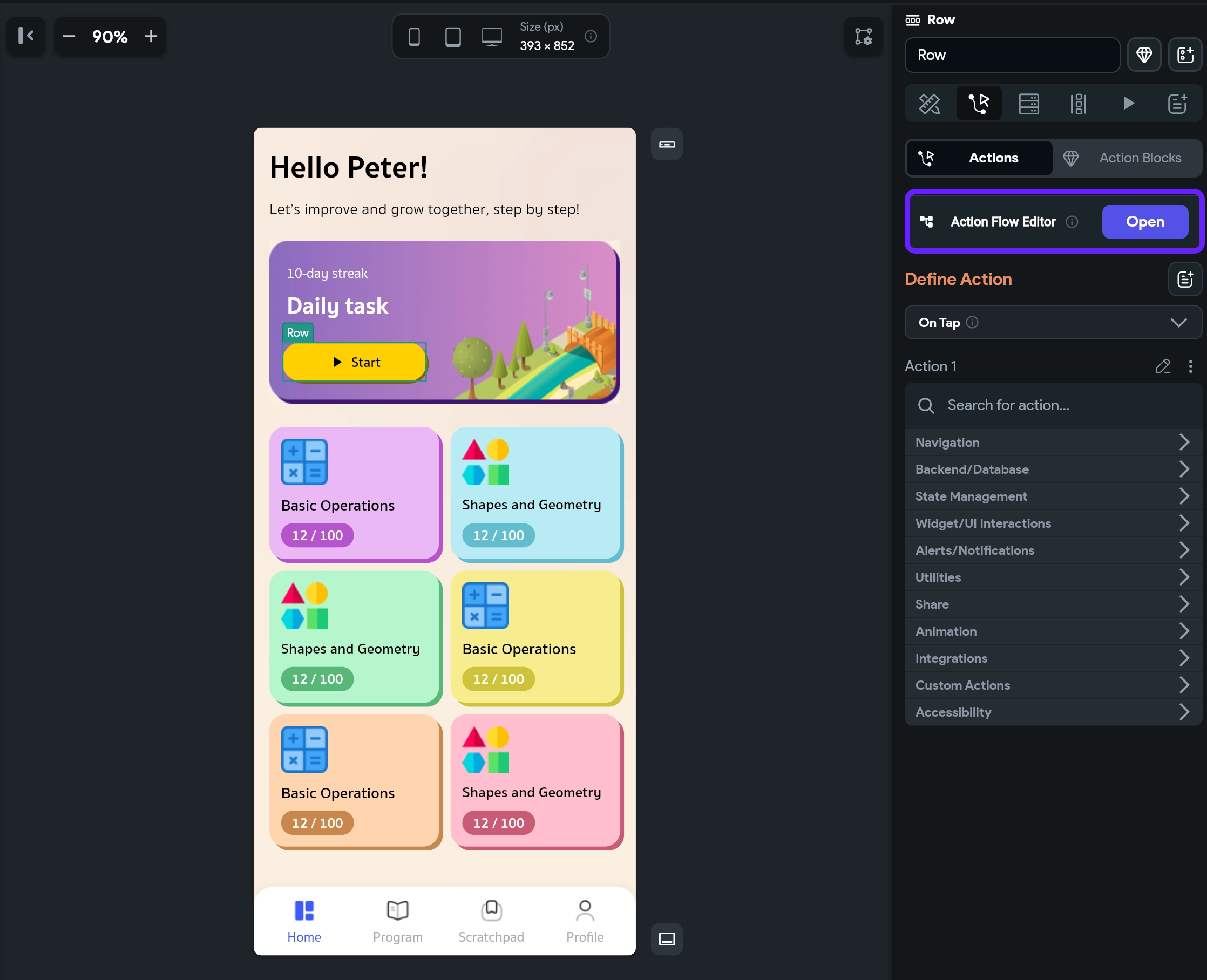Expand the State Management category
Image resolution: width=1207 pixels, height=980 pixels.
click(x=1053, y=496)
